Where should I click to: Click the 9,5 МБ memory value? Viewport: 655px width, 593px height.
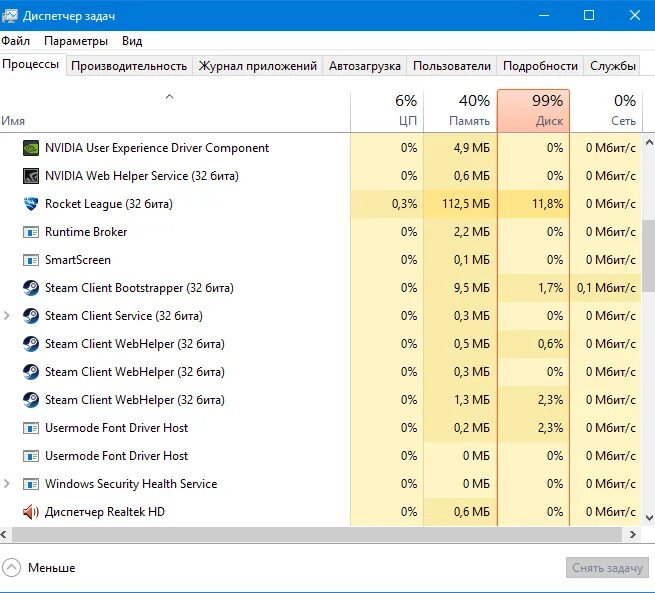click(472, 288)
